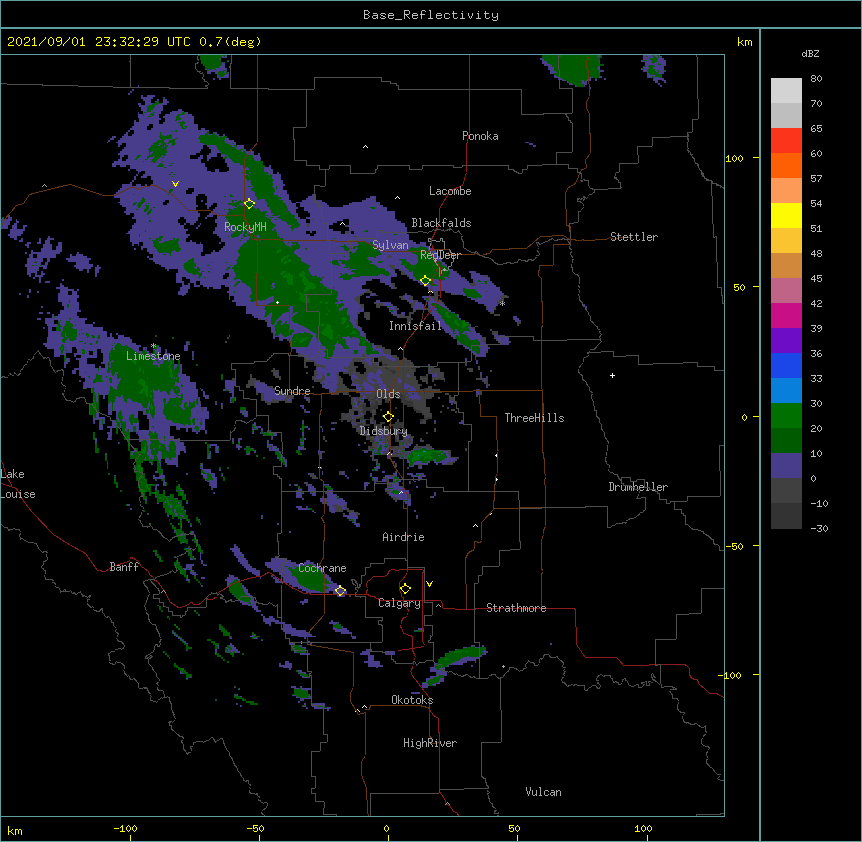Click the yellow diamond marker above Didsbury
The width and height of the screenshot is (862, 842).
coord(388,416)
